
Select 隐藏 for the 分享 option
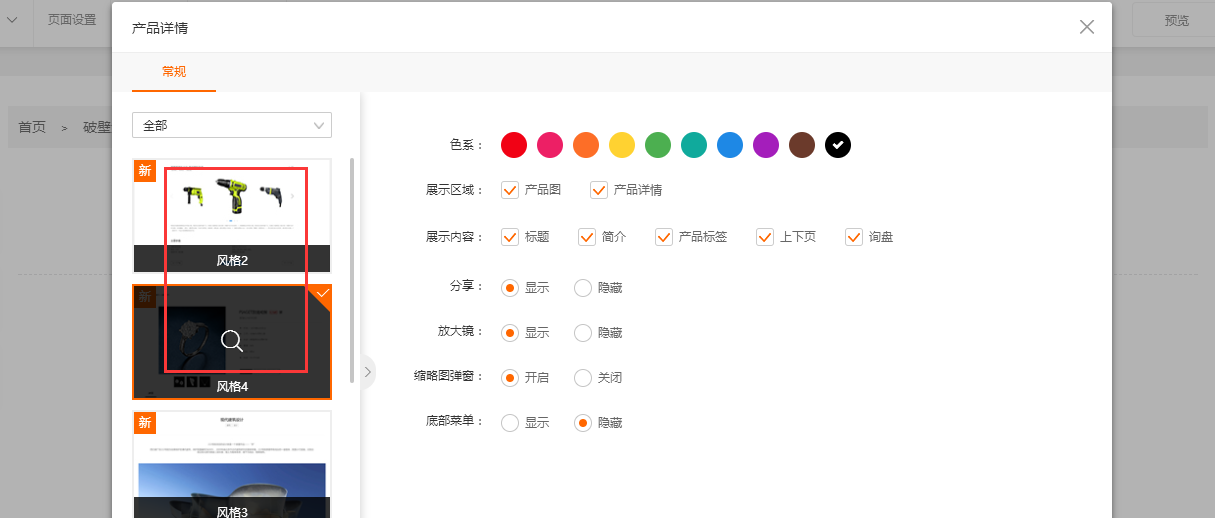pyautogui.click(x=583, y=288)
